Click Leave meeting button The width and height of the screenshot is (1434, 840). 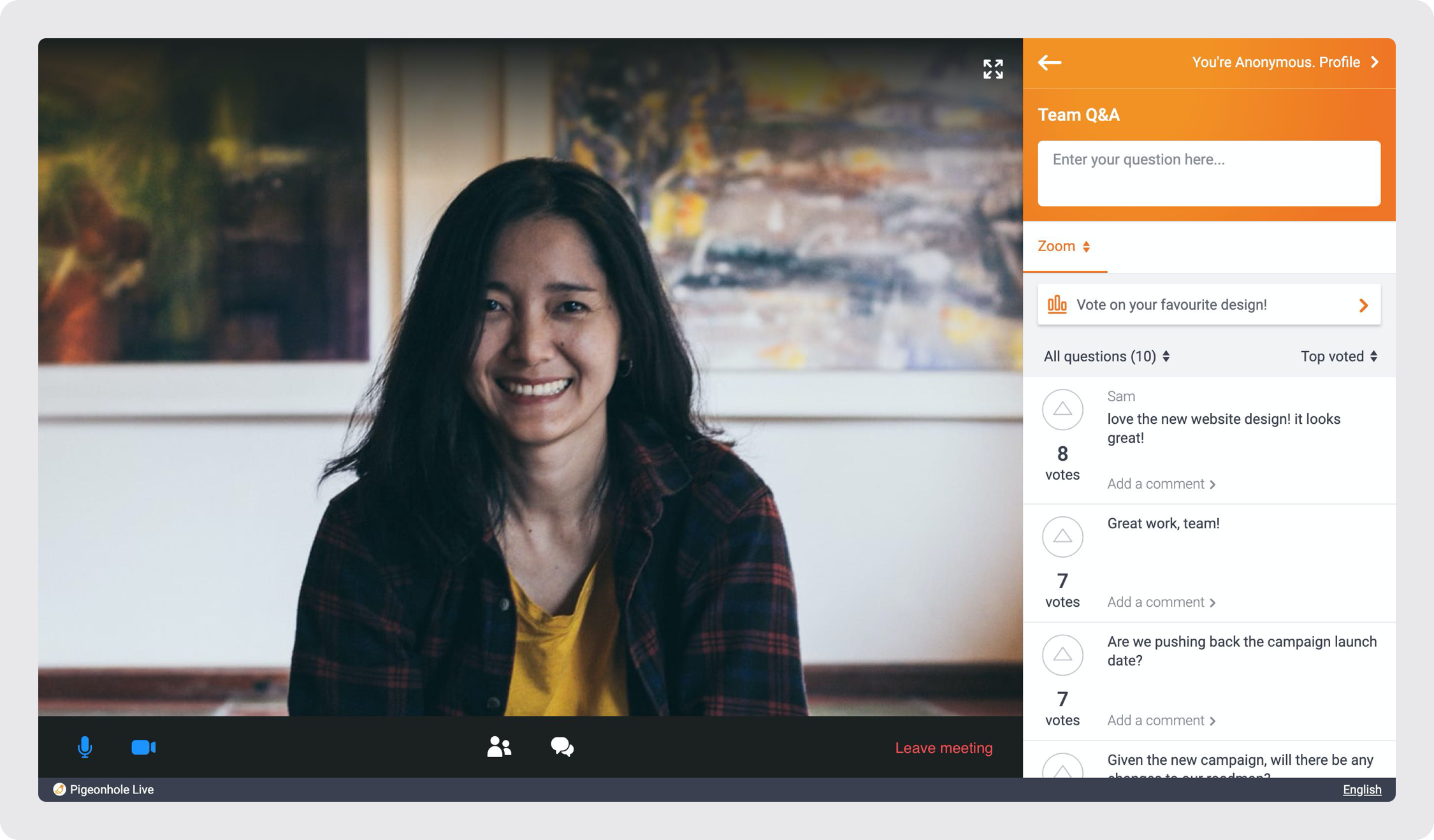[944, 747]
